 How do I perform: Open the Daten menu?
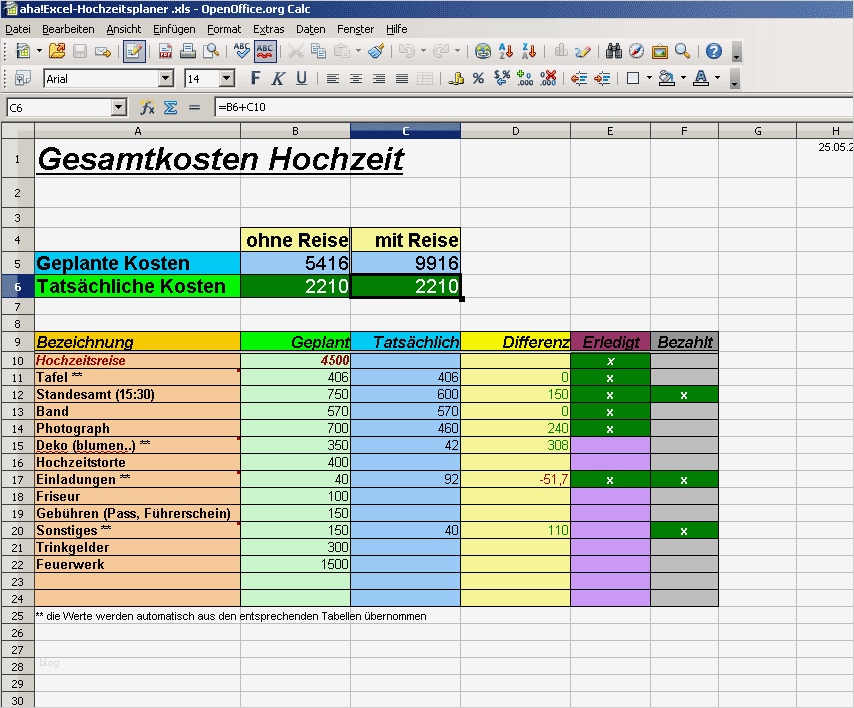click(x=310, y=29)
